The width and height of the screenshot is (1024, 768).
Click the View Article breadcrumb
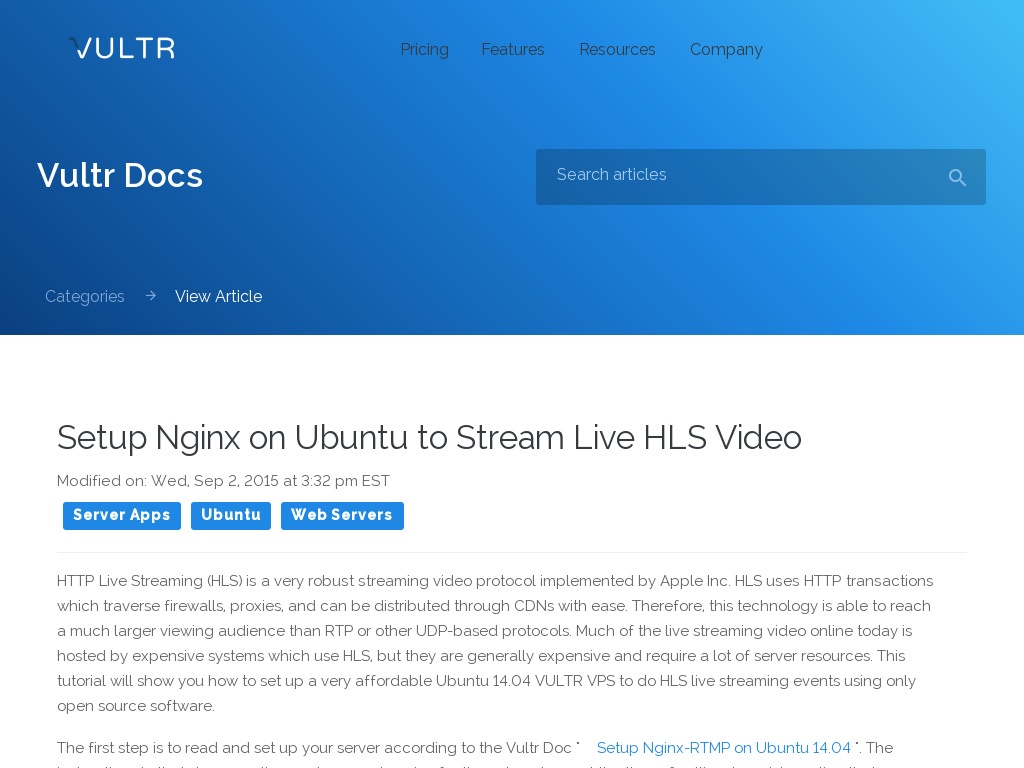click(x=219, y=296)
